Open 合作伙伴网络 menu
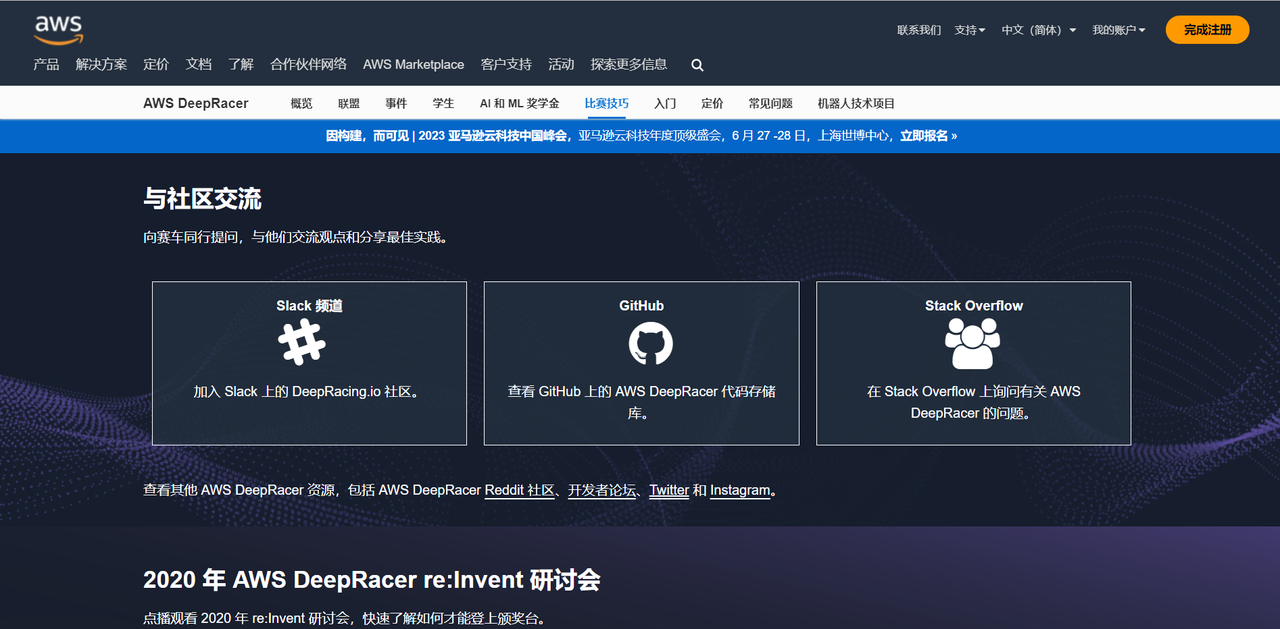1280x629 pixels. [x=308, y=64]
